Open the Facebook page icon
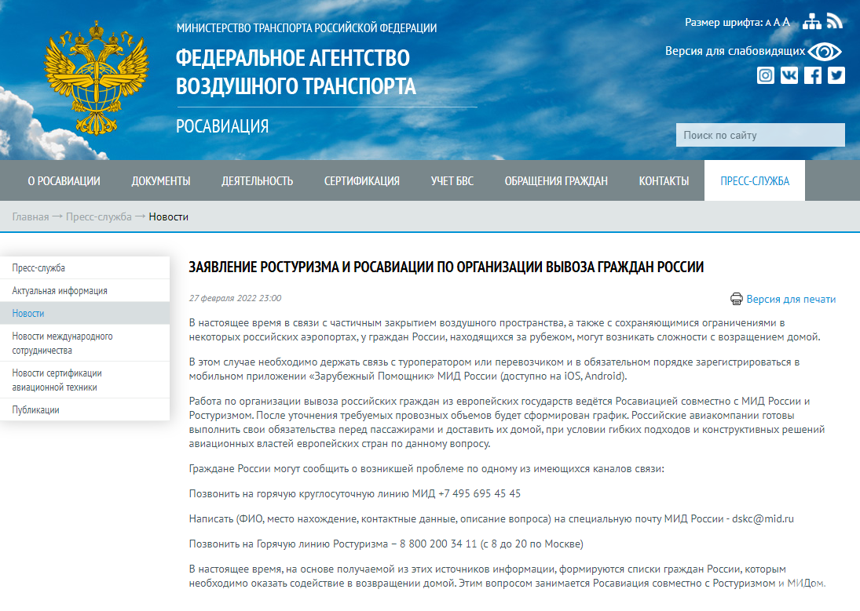This screenshot has width=860, height=611. coord(813,75)
